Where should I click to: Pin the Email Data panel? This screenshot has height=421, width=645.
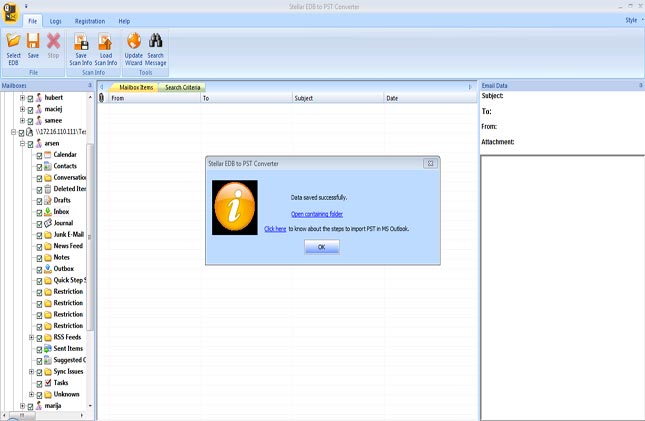pyautogui.click(x=640, y=86)
